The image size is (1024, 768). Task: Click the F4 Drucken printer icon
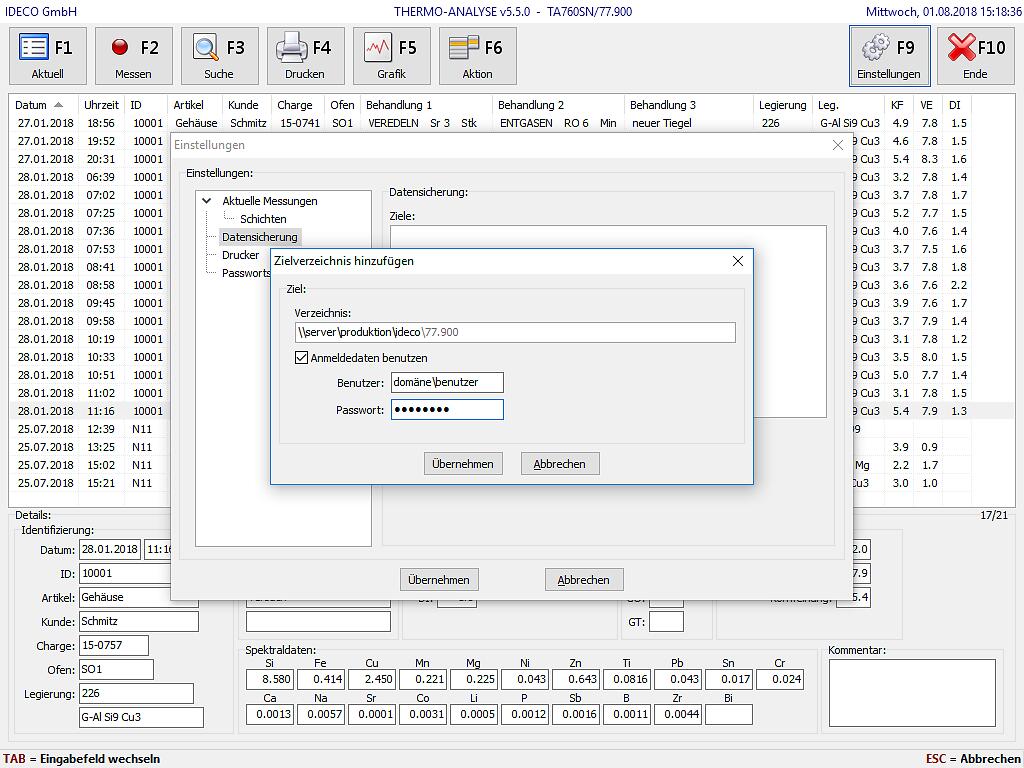coord(305,56)
